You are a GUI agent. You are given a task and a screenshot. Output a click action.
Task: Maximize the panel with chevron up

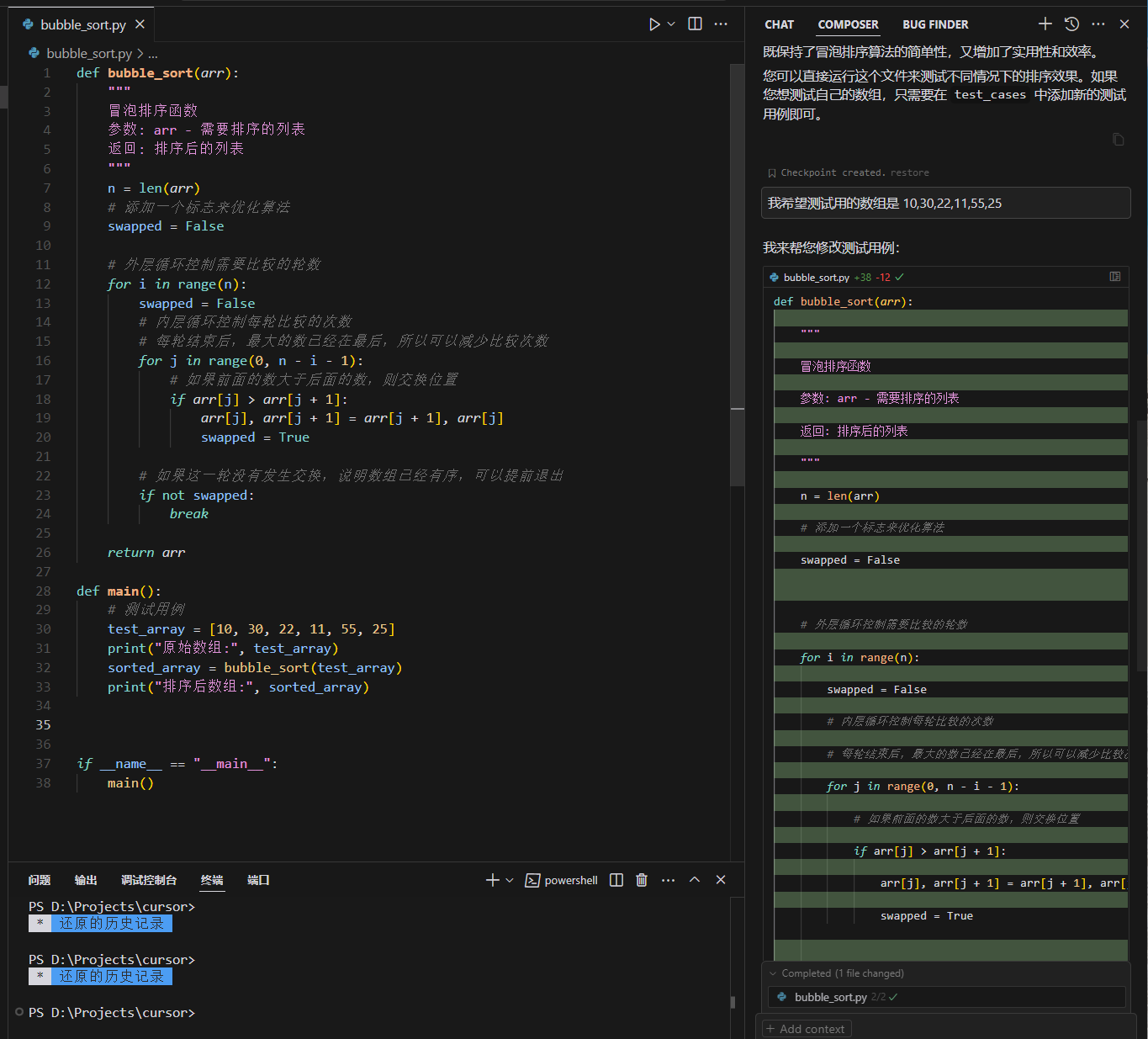(695, 879)
